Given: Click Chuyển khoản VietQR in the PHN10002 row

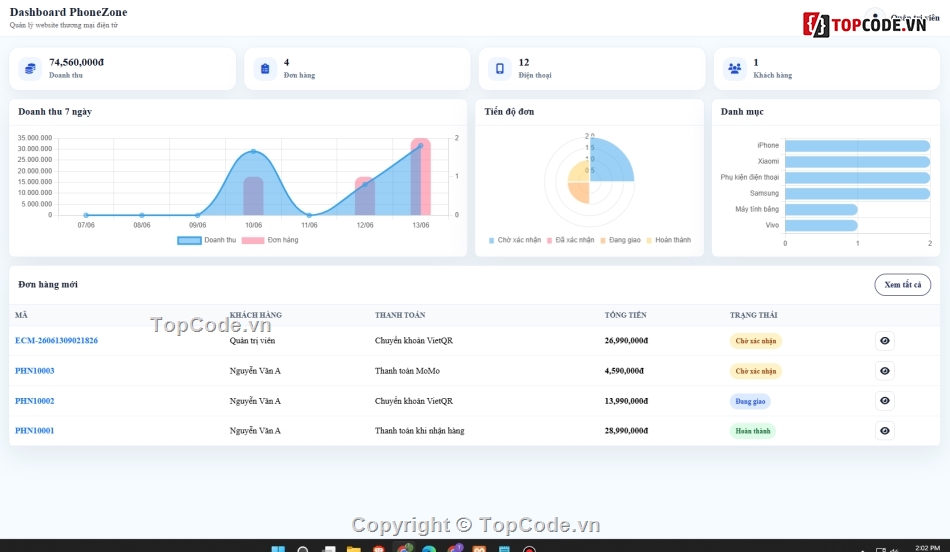Looking at the screenshot, I should [x=414, y=401].
